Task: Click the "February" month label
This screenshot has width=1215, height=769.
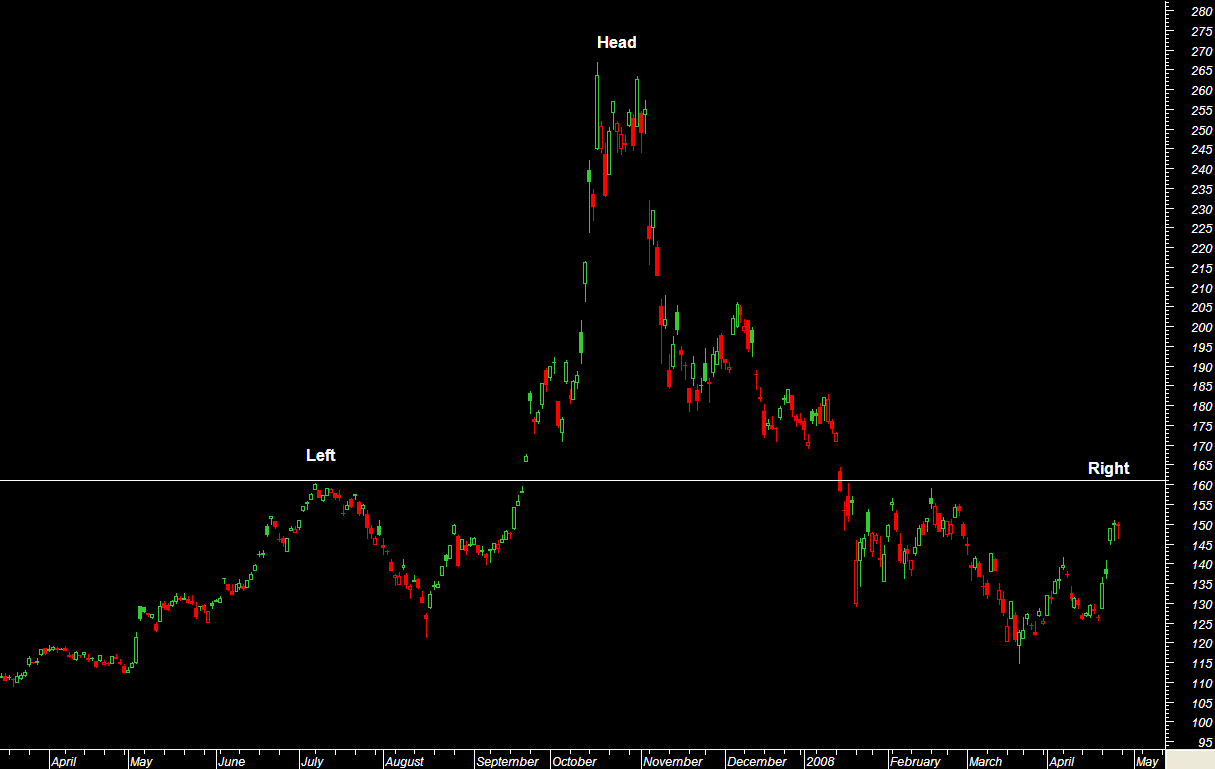Action: coord(915,761)
